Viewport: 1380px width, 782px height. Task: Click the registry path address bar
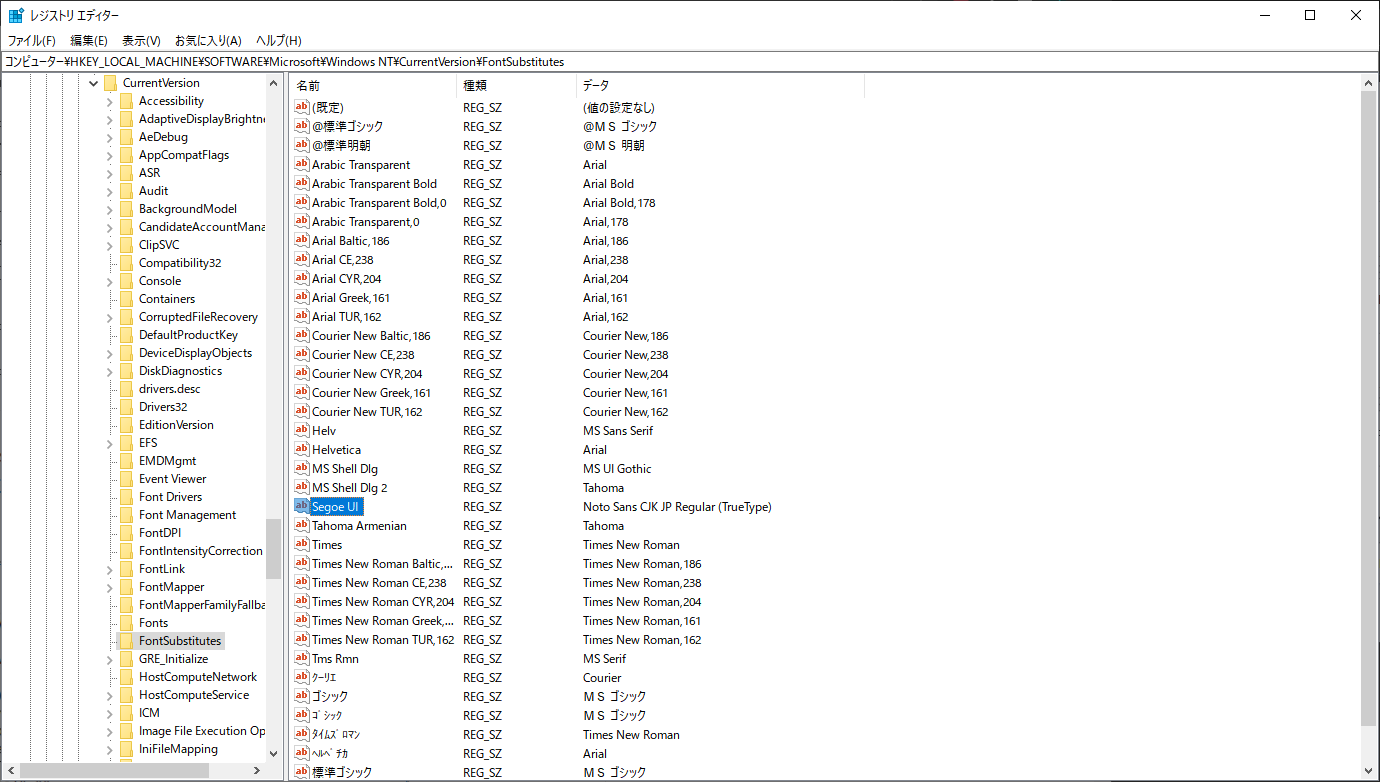(689, 62)
